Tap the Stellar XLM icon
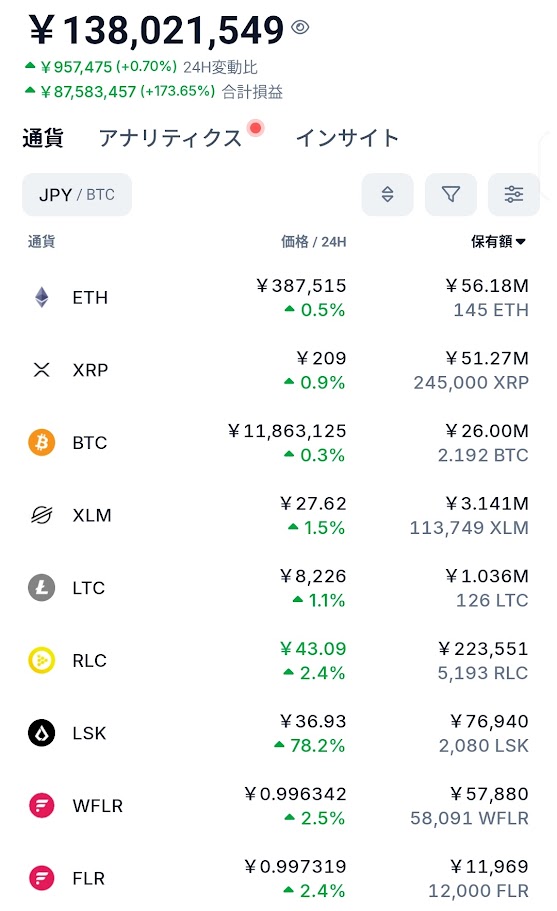The height and width of the screenshot is (911, 557). 42,515
